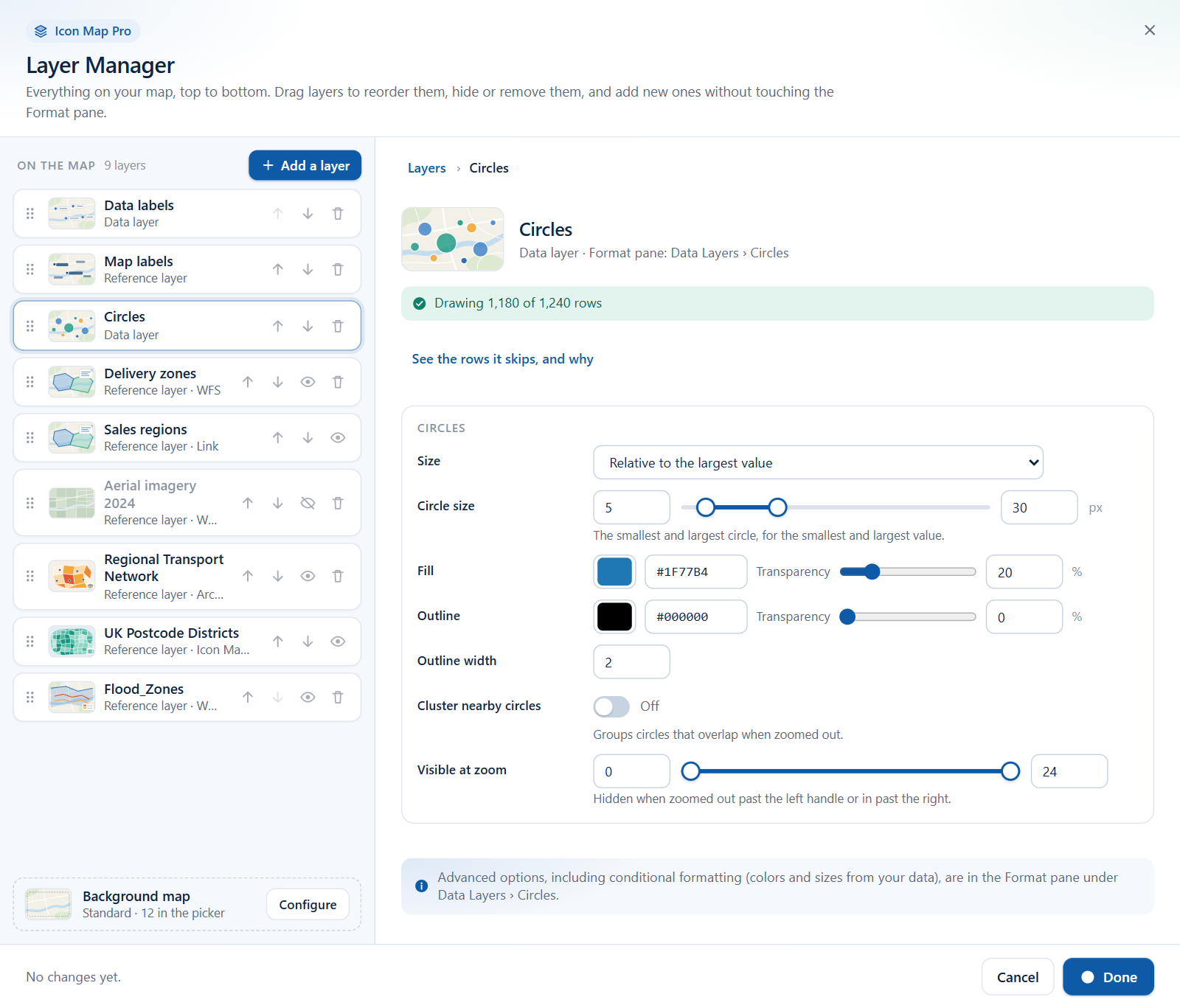
Task: Delete the Data labels layer
Action: click(338, 214)
